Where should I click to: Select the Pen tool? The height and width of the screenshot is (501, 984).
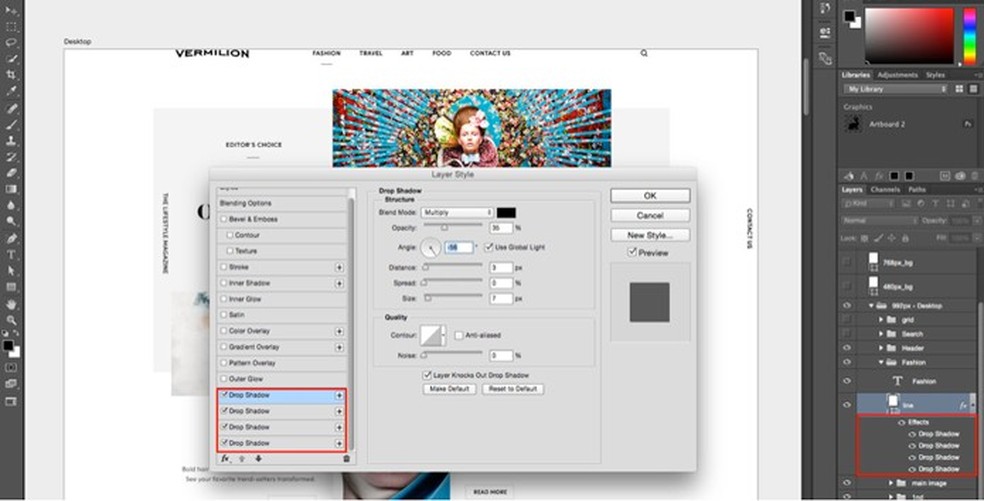[x=11, y=239]
